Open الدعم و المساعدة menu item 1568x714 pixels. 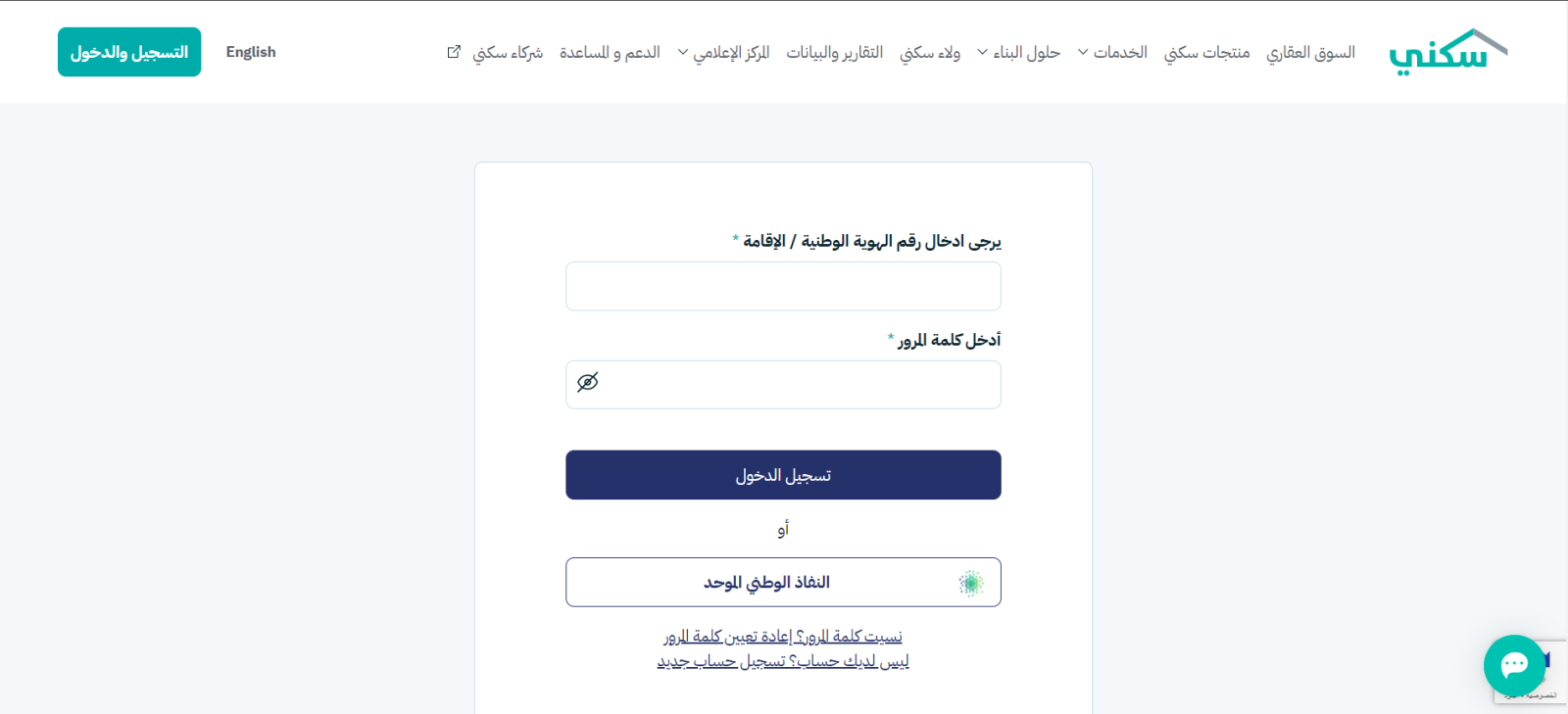pyautogui.click(x=610, y=52)
